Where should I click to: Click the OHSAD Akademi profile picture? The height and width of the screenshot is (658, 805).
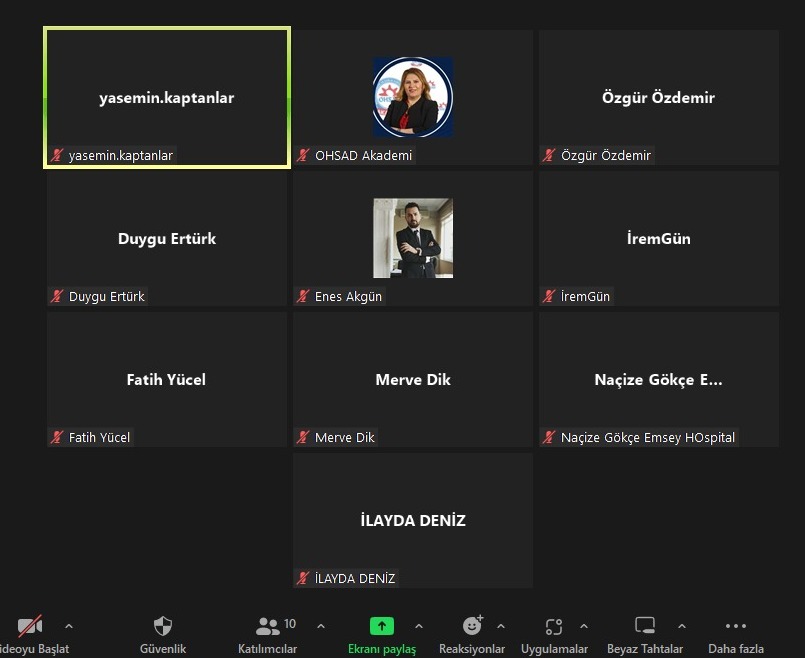[413, 97]
